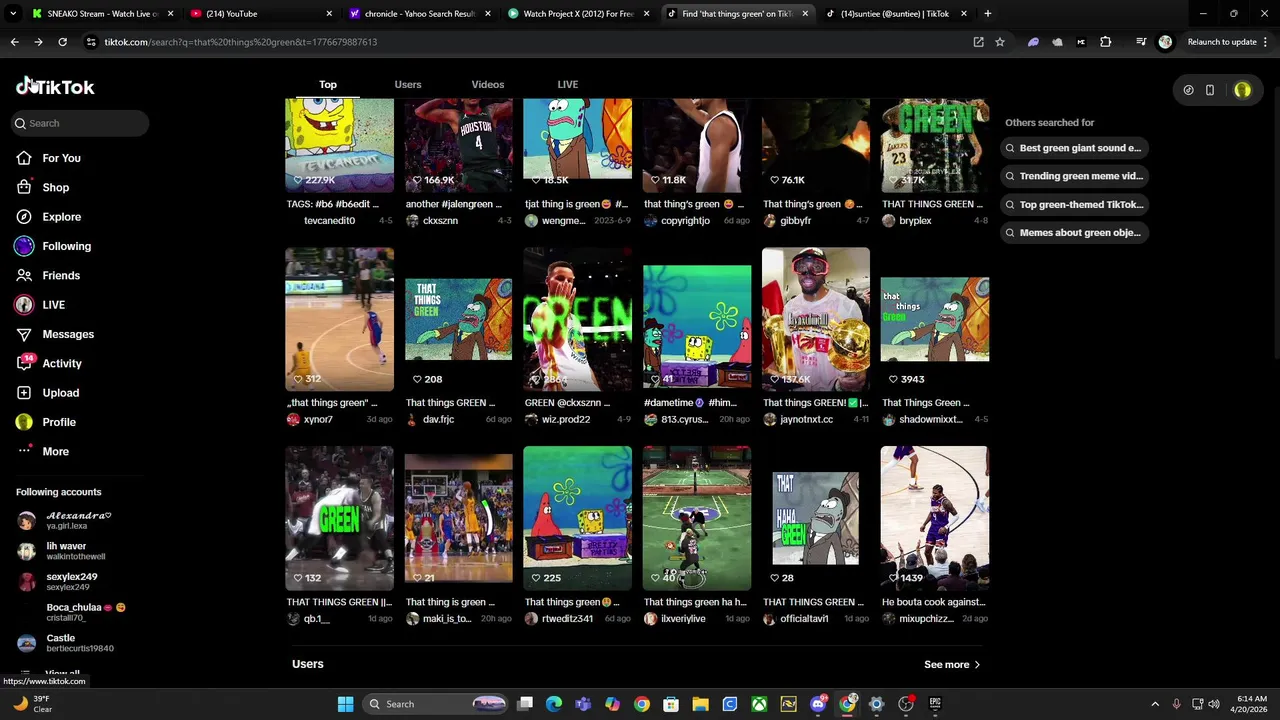Search Trending green meme videos suggestion

1074,176
